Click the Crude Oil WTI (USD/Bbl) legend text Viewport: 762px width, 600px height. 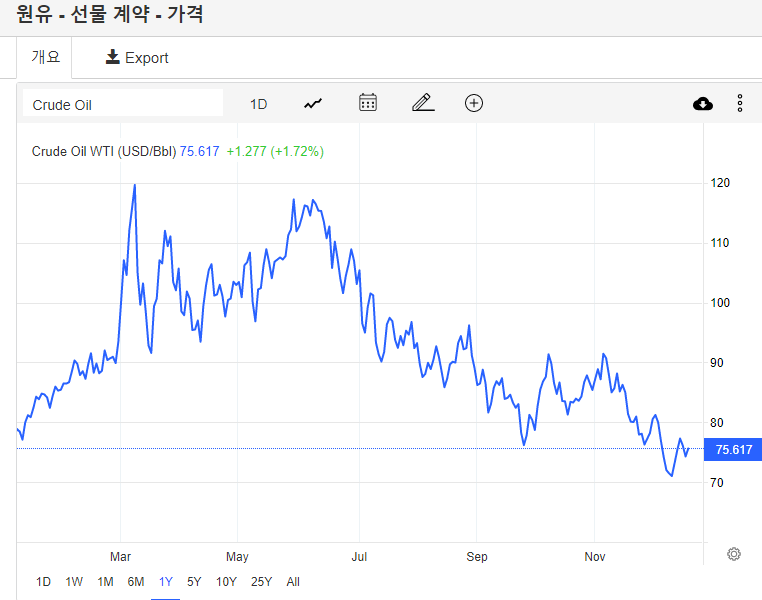[x=104, y=152]
